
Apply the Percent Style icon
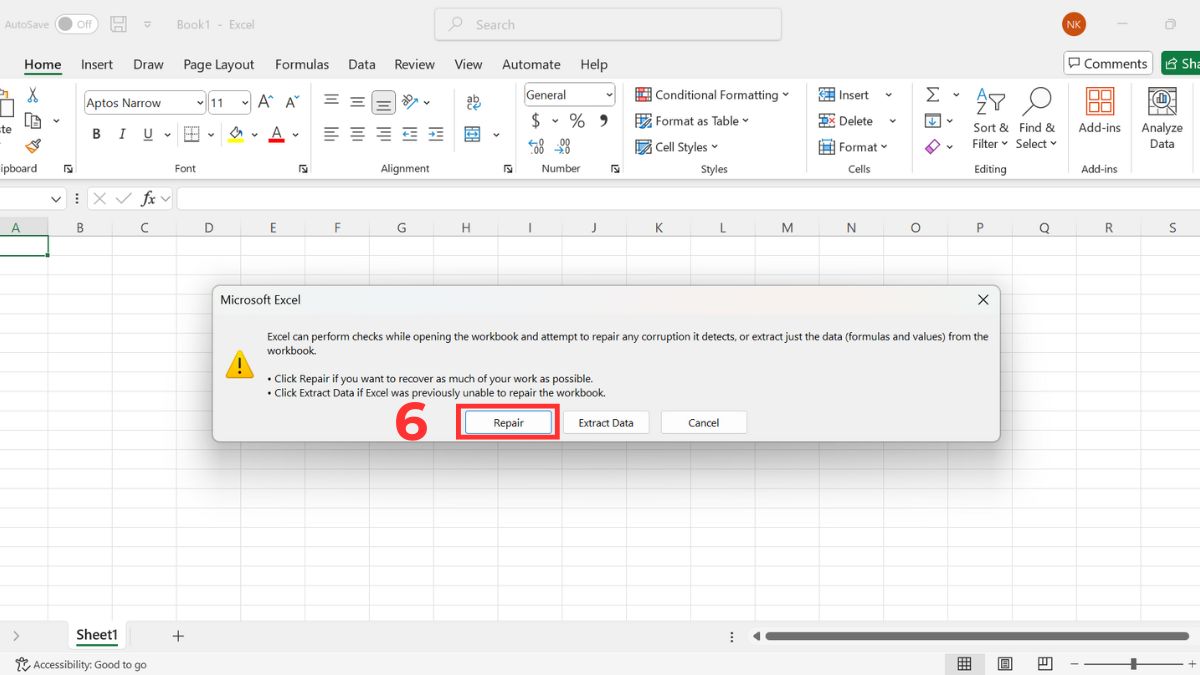tap(577, 121)
